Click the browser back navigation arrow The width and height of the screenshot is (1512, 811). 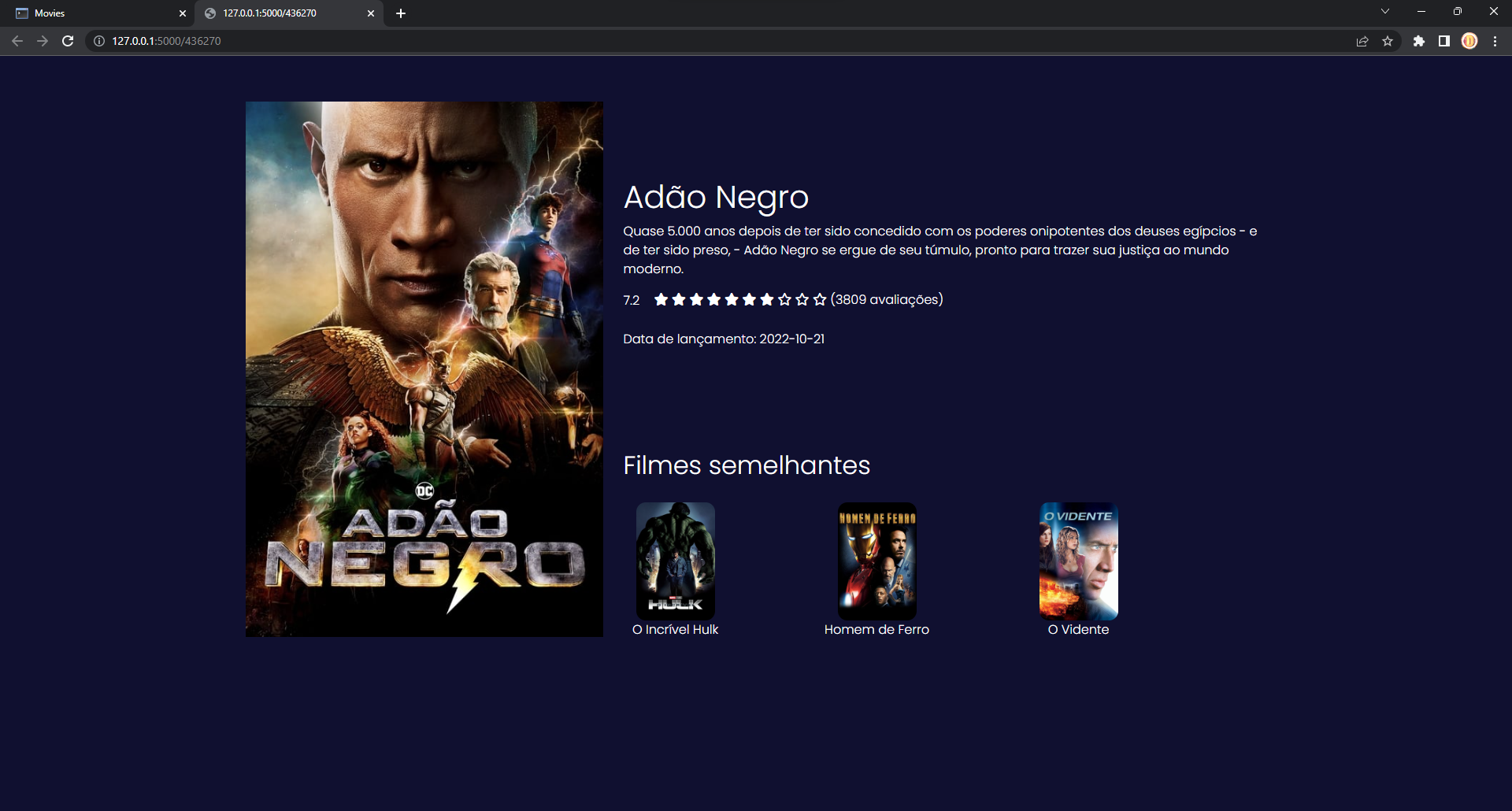click(x=17, y=41)
